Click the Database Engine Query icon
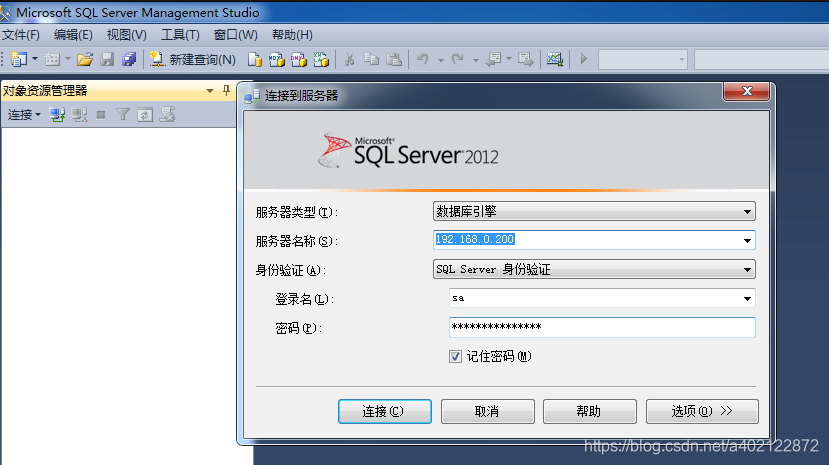 point(255,59)
